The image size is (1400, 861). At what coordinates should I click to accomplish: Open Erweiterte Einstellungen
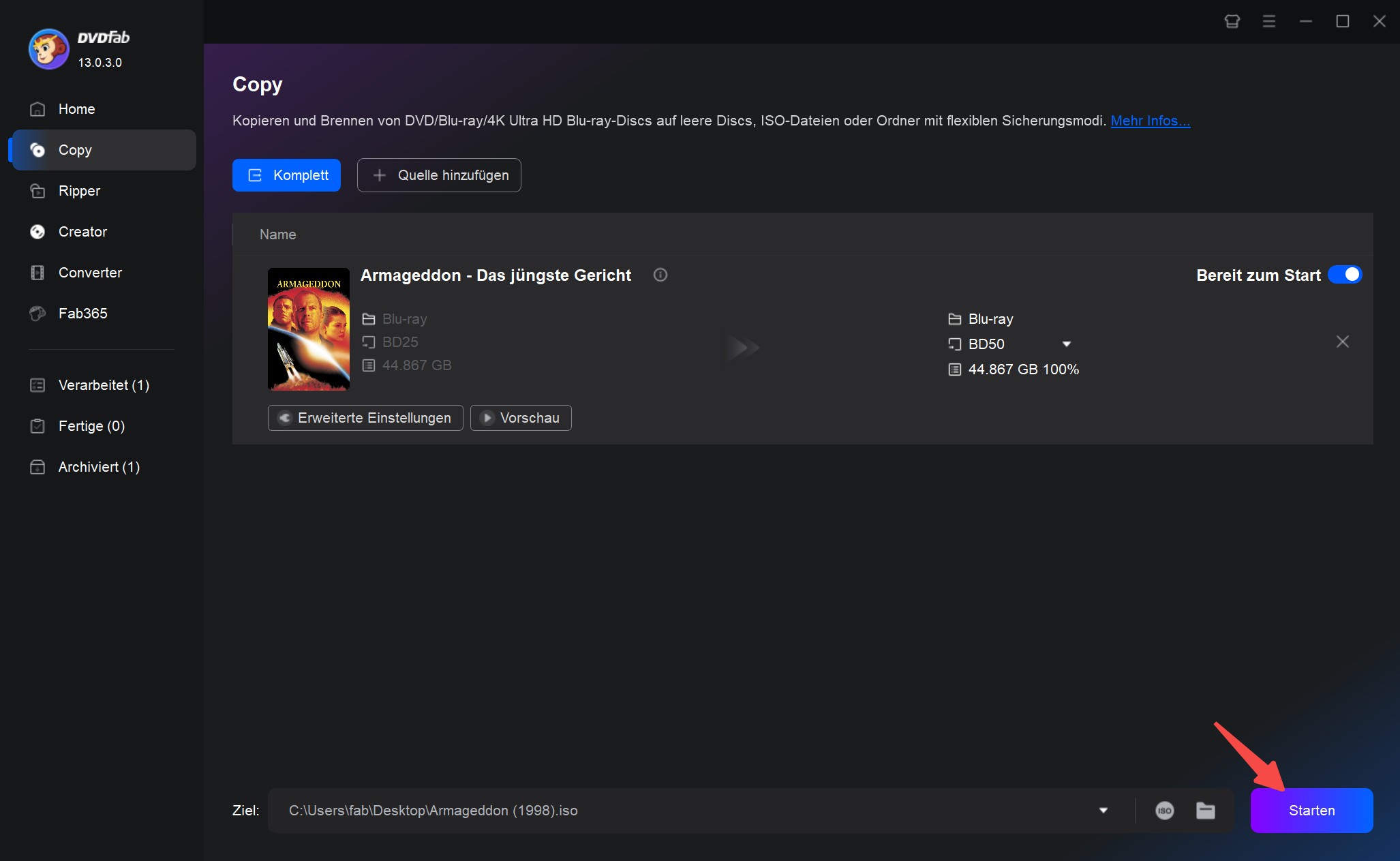pos(365,418)
